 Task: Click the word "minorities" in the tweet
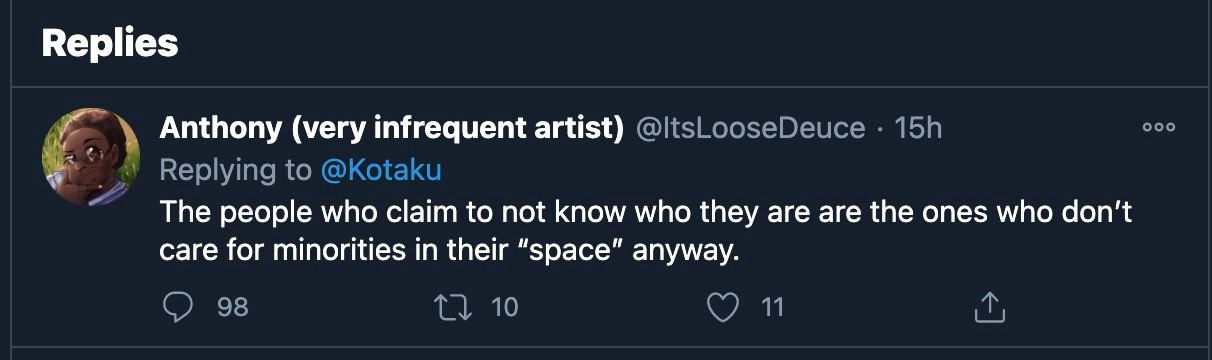pos(339,247)
